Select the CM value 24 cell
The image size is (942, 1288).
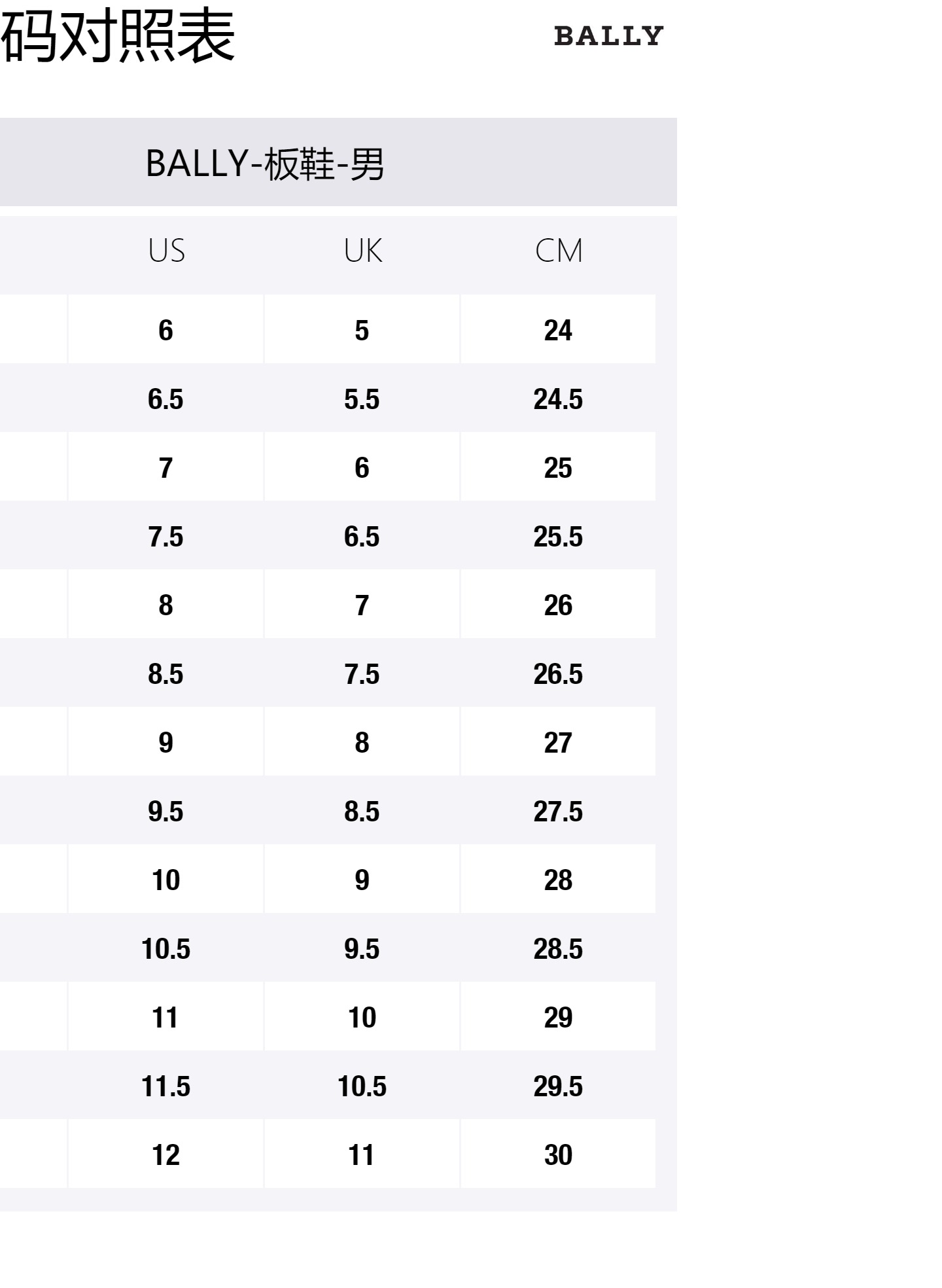(558, 330)
